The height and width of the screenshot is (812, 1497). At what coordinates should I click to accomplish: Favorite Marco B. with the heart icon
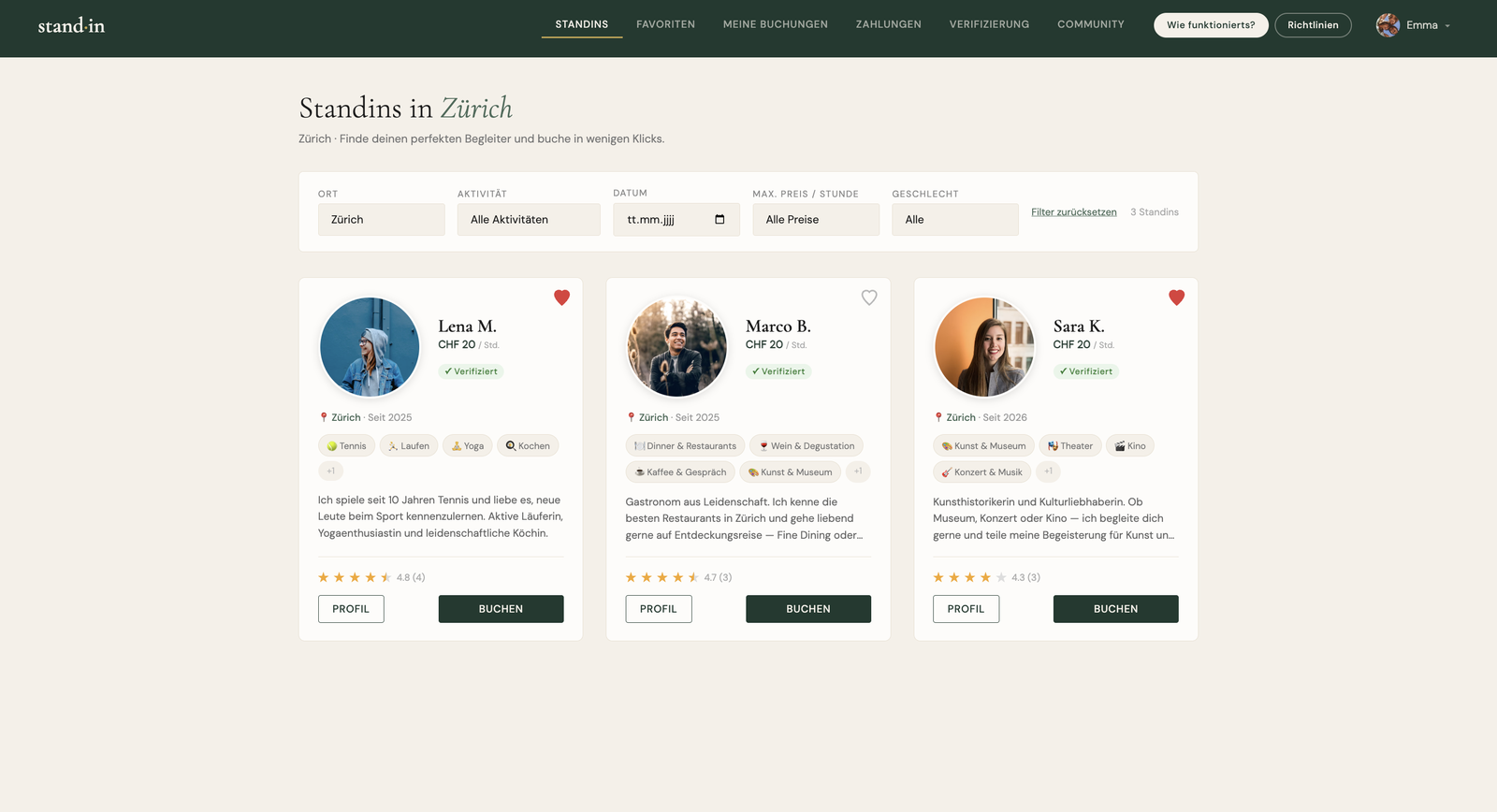pos(869,297)
